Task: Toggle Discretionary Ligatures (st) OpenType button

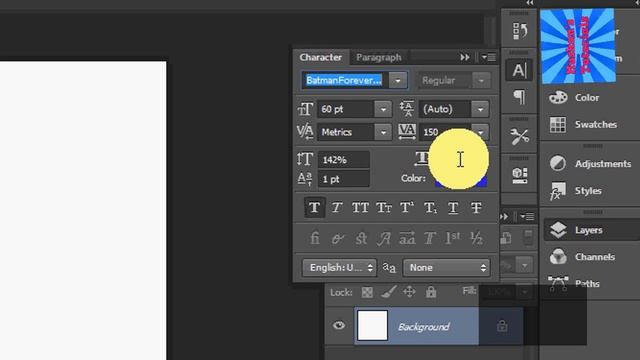Action: pyautogui.click(x=361, y=238)
